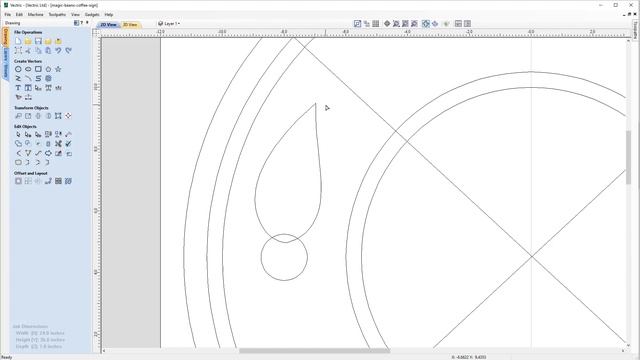
Task: Open the Toolpaths menu
Action: click(57, 14)
